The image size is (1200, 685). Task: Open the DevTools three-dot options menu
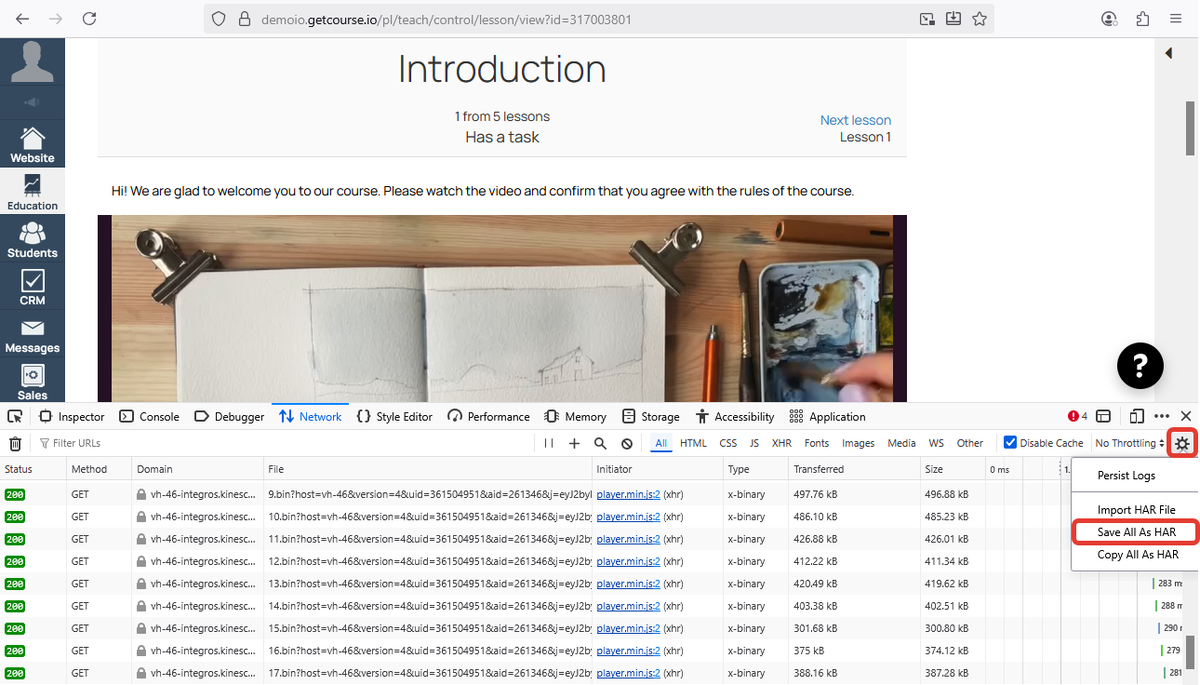tap(1161, 416)
